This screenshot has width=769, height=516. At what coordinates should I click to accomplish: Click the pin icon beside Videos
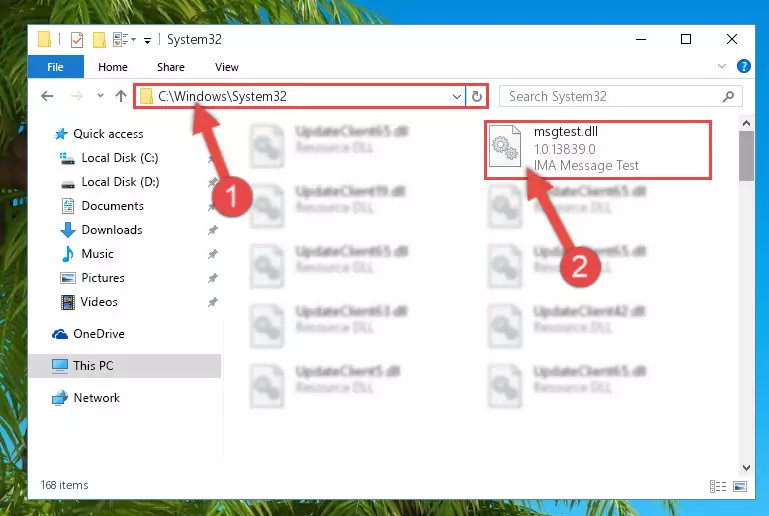pos(212,302)
